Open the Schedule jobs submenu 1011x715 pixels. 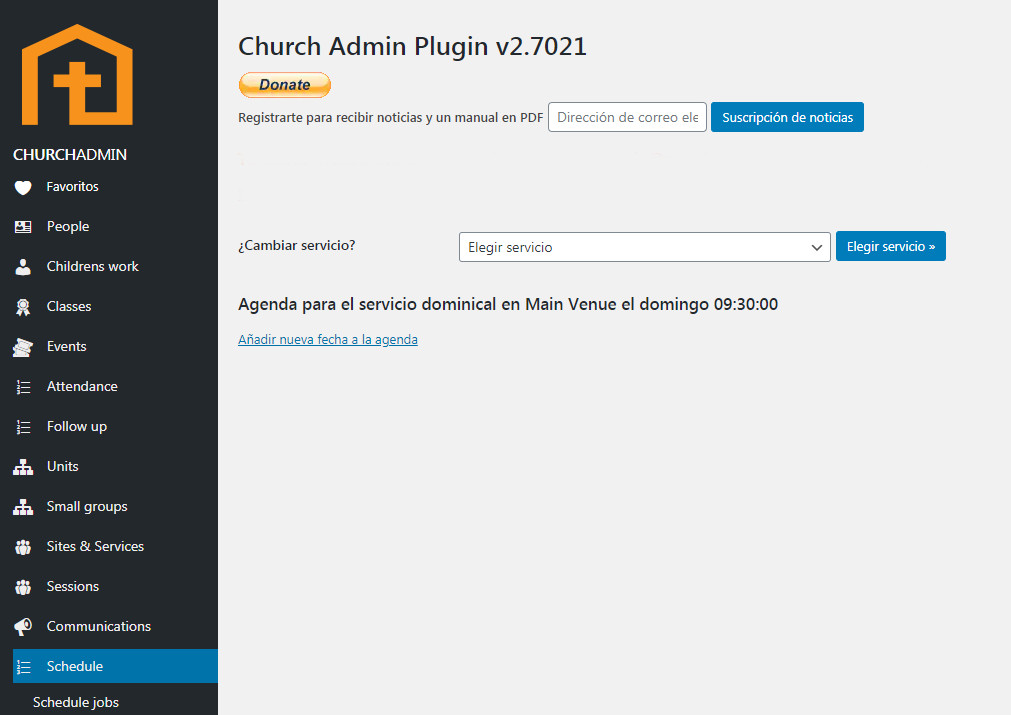[x=76, y=702]
